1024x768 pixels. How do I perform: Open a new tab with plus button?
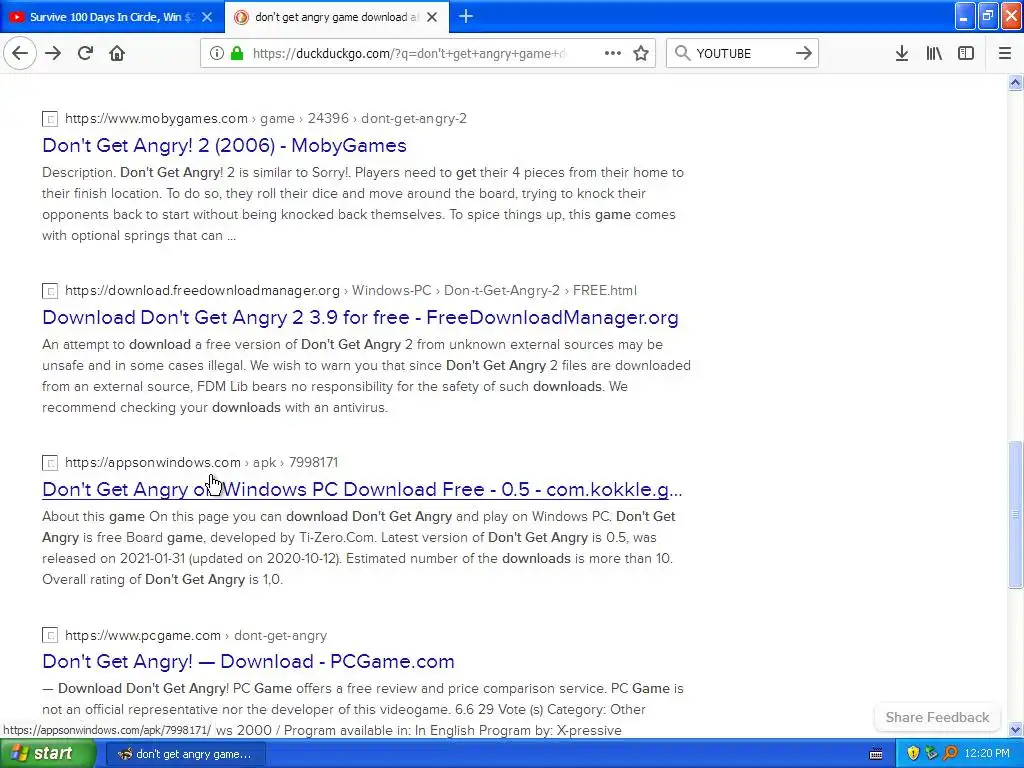pos(466,16)
